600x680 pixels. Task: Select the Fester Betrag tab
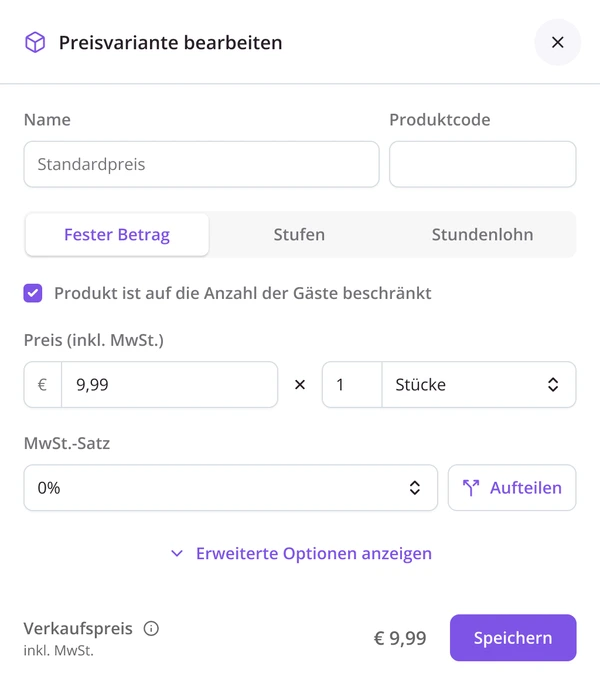click(117, 235)
